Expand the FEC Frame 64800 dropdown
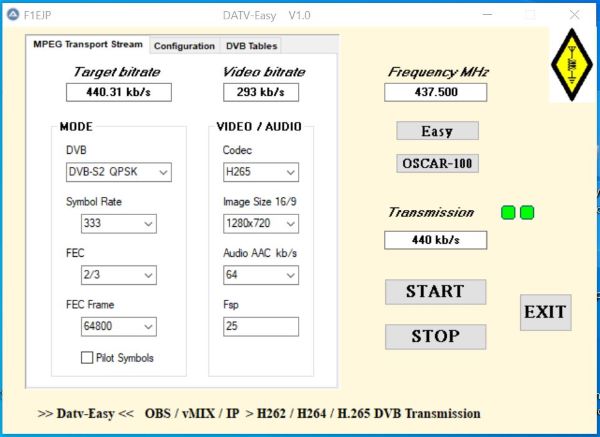 coord(119,326)
